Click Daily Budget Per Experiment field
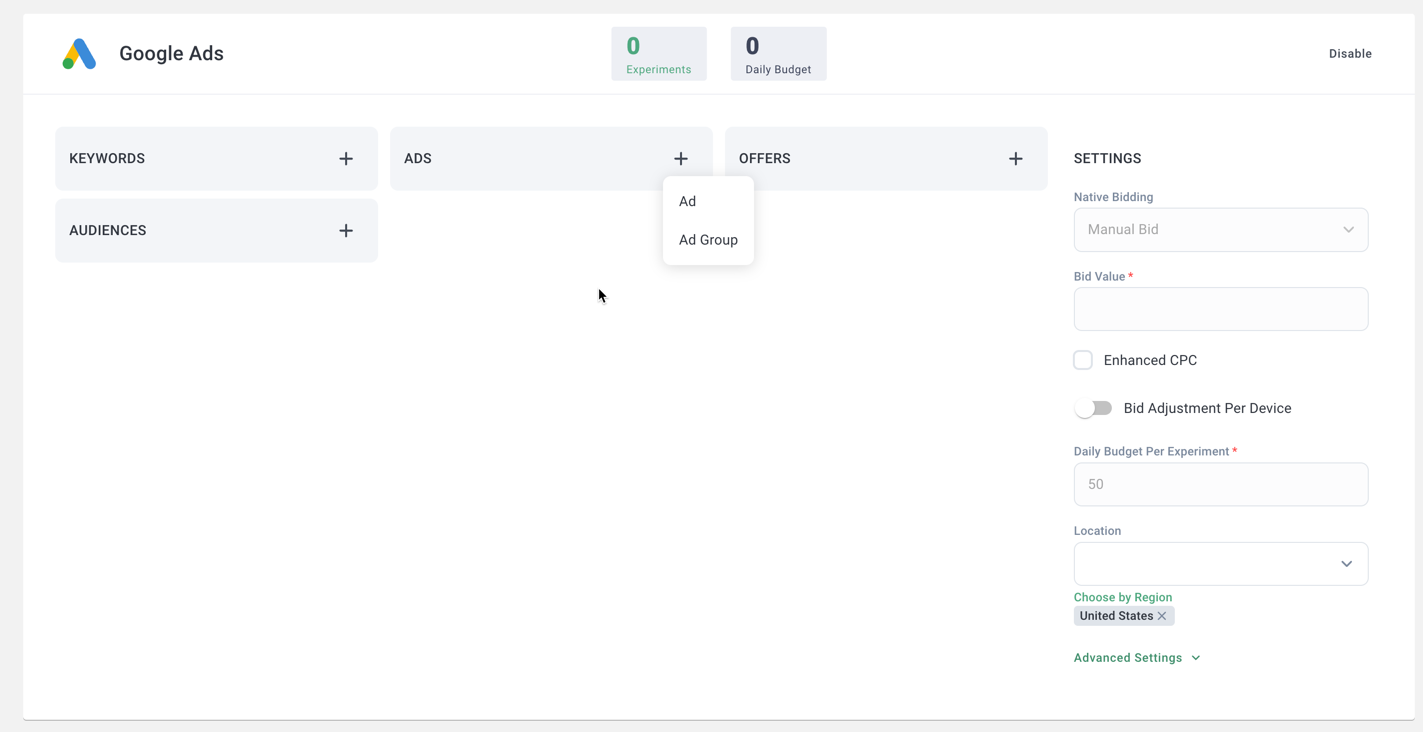This screenshot has height=732, width=1423. click(x=1220, y=484)
